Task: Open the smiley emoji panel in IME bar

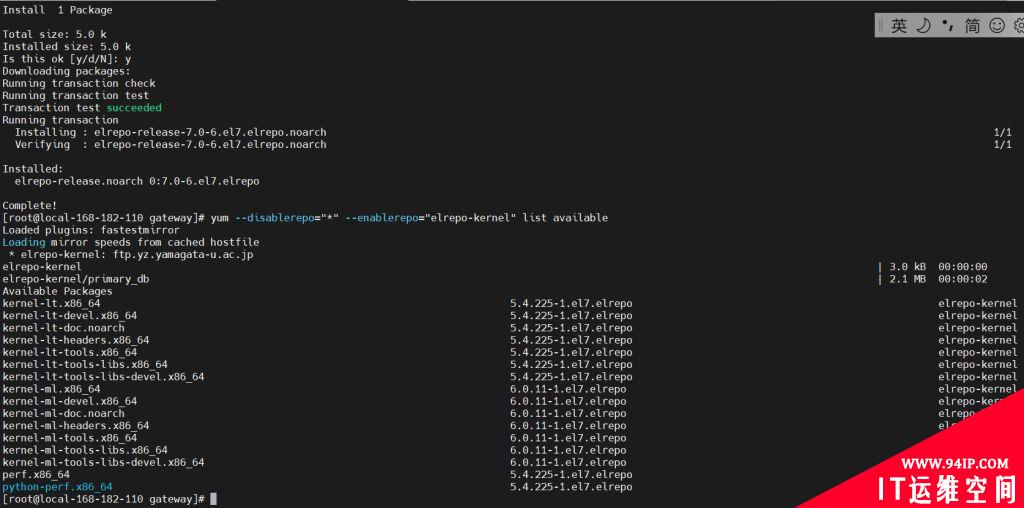Action: [997, 25]
